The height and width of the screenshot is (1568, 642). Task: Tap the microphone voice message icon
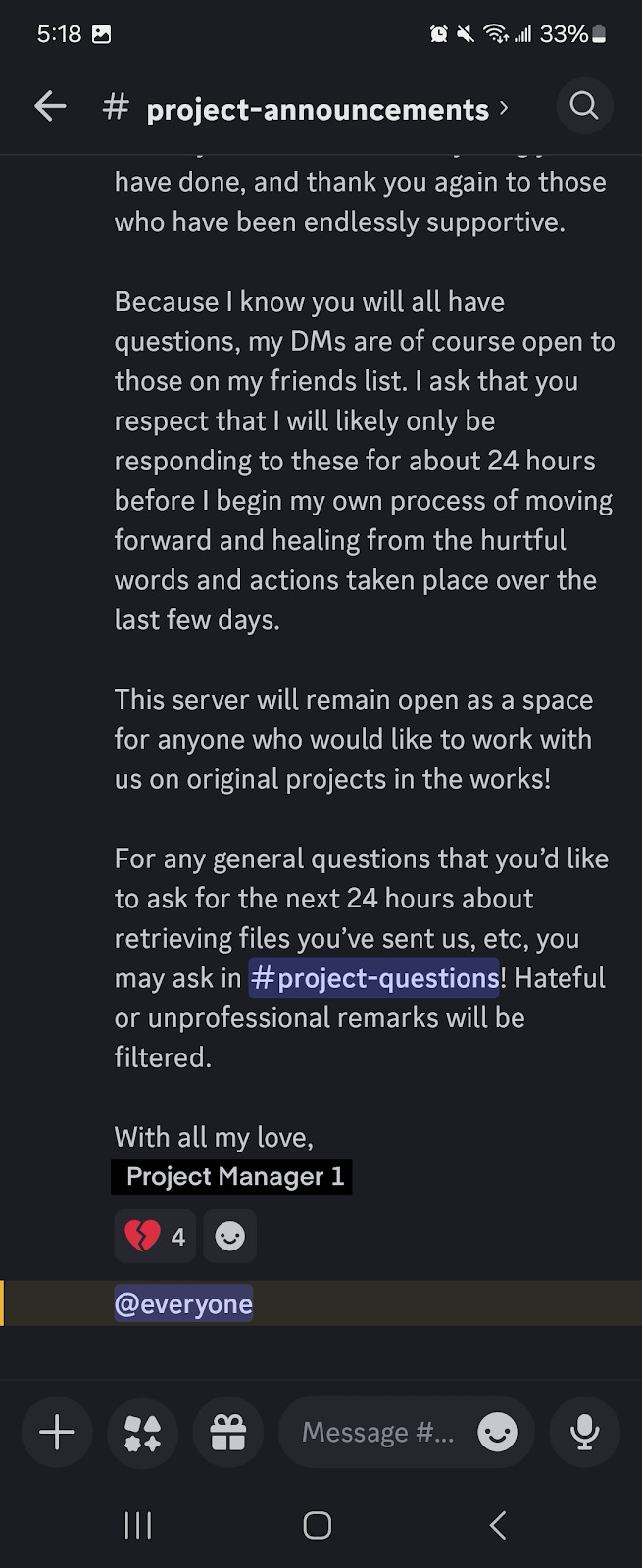[585, 1433]
